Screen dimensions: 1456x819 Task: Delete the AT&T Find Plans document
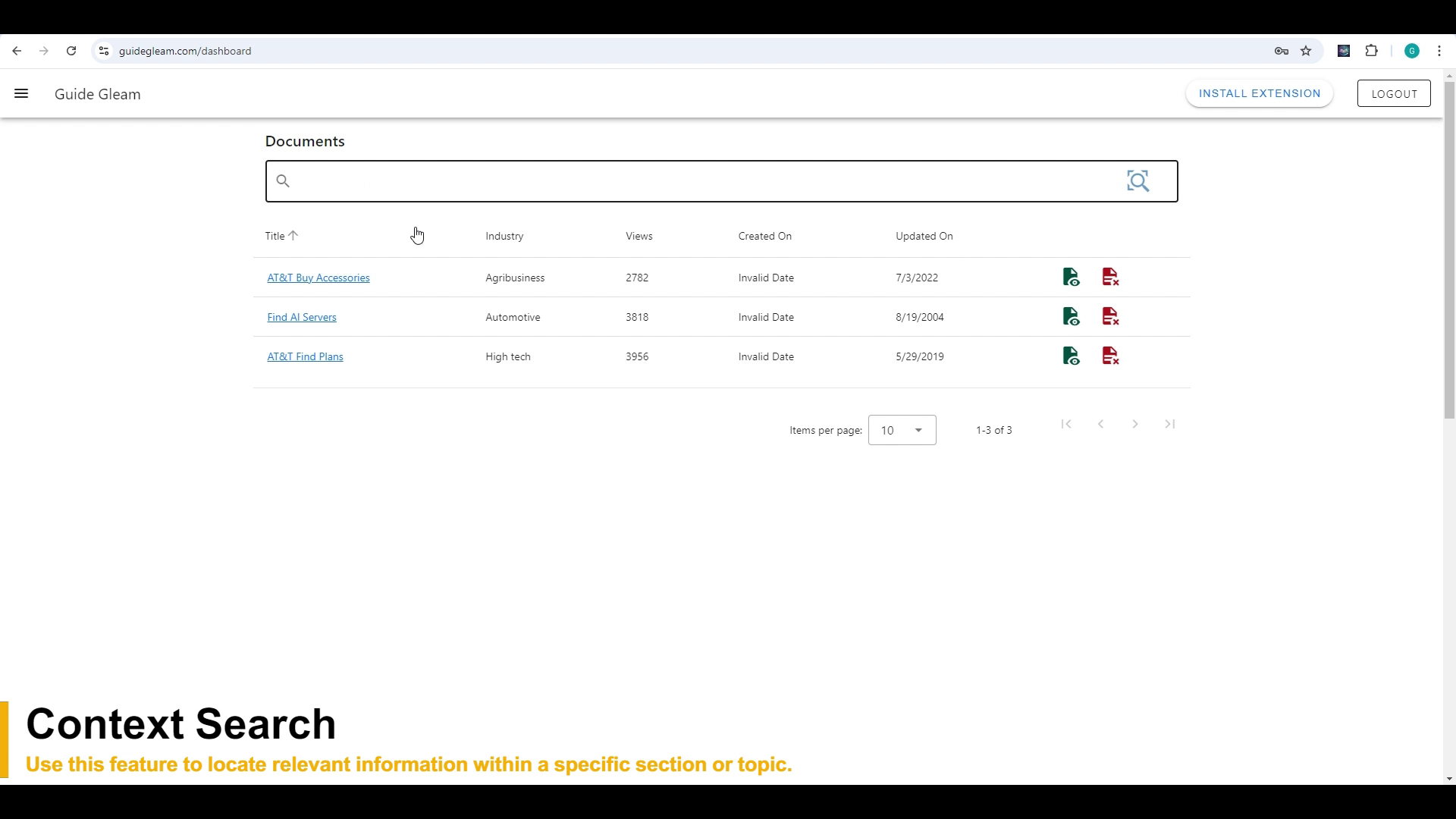point(1110,356)
